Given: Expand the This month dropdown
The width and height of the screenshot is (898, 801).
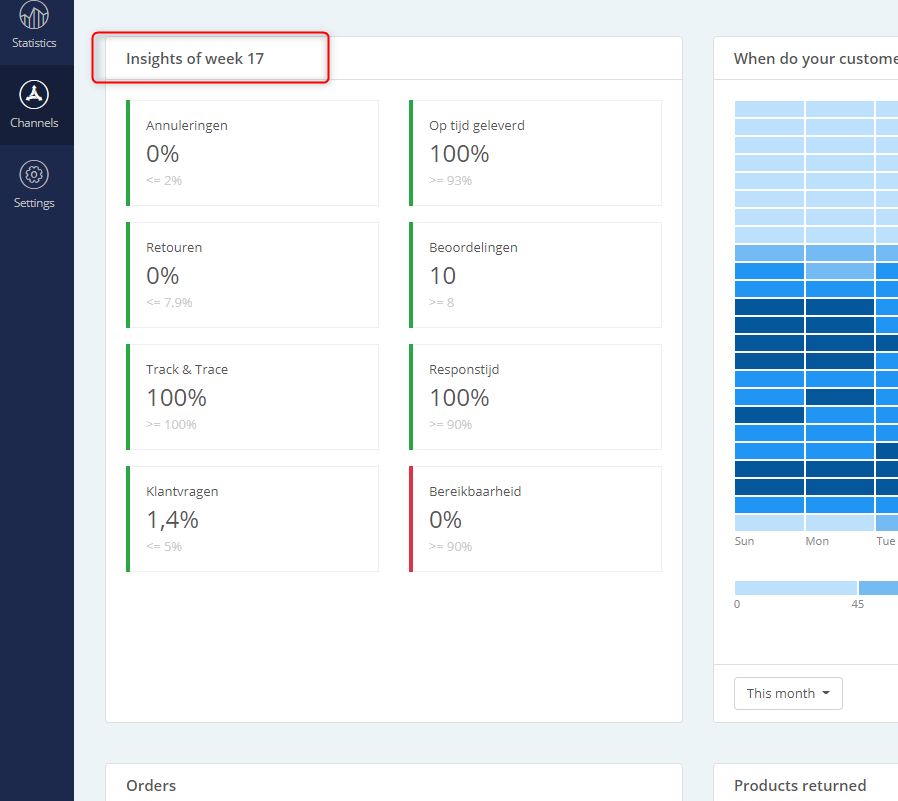Looking at the screenshot, I should tap(788, 693).
